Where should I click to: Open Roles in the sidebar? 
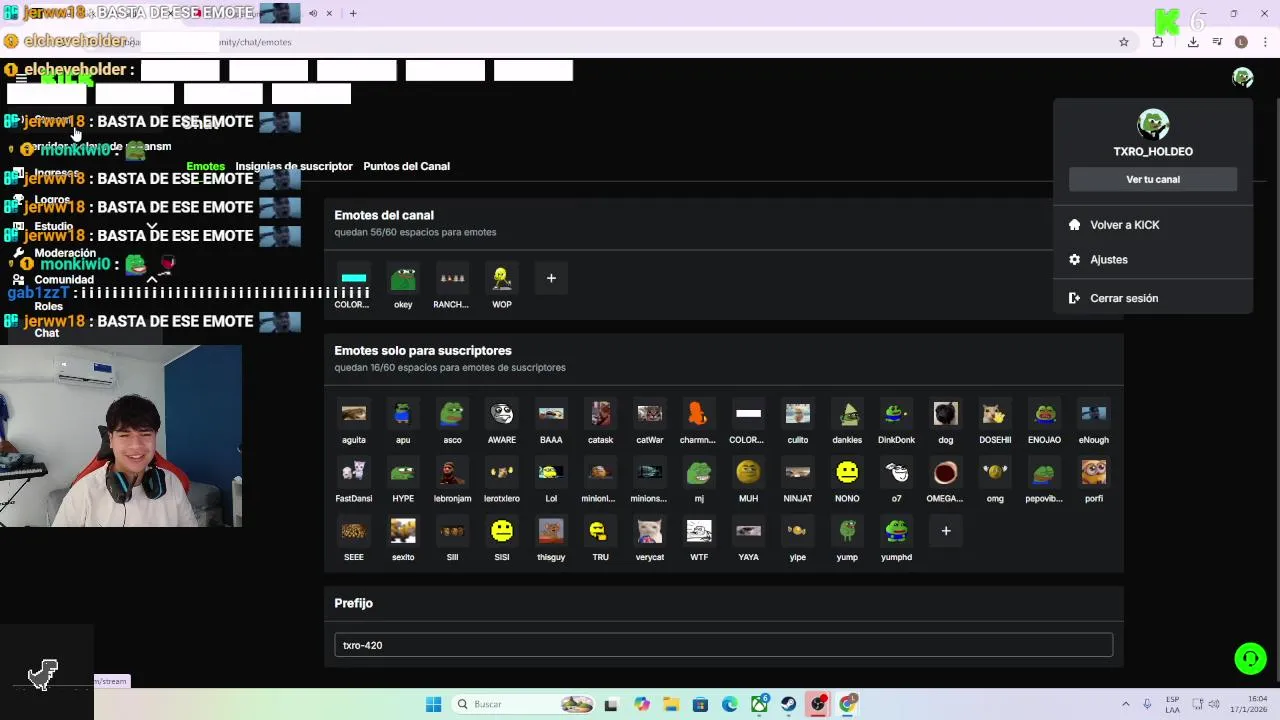coord(48,307)
